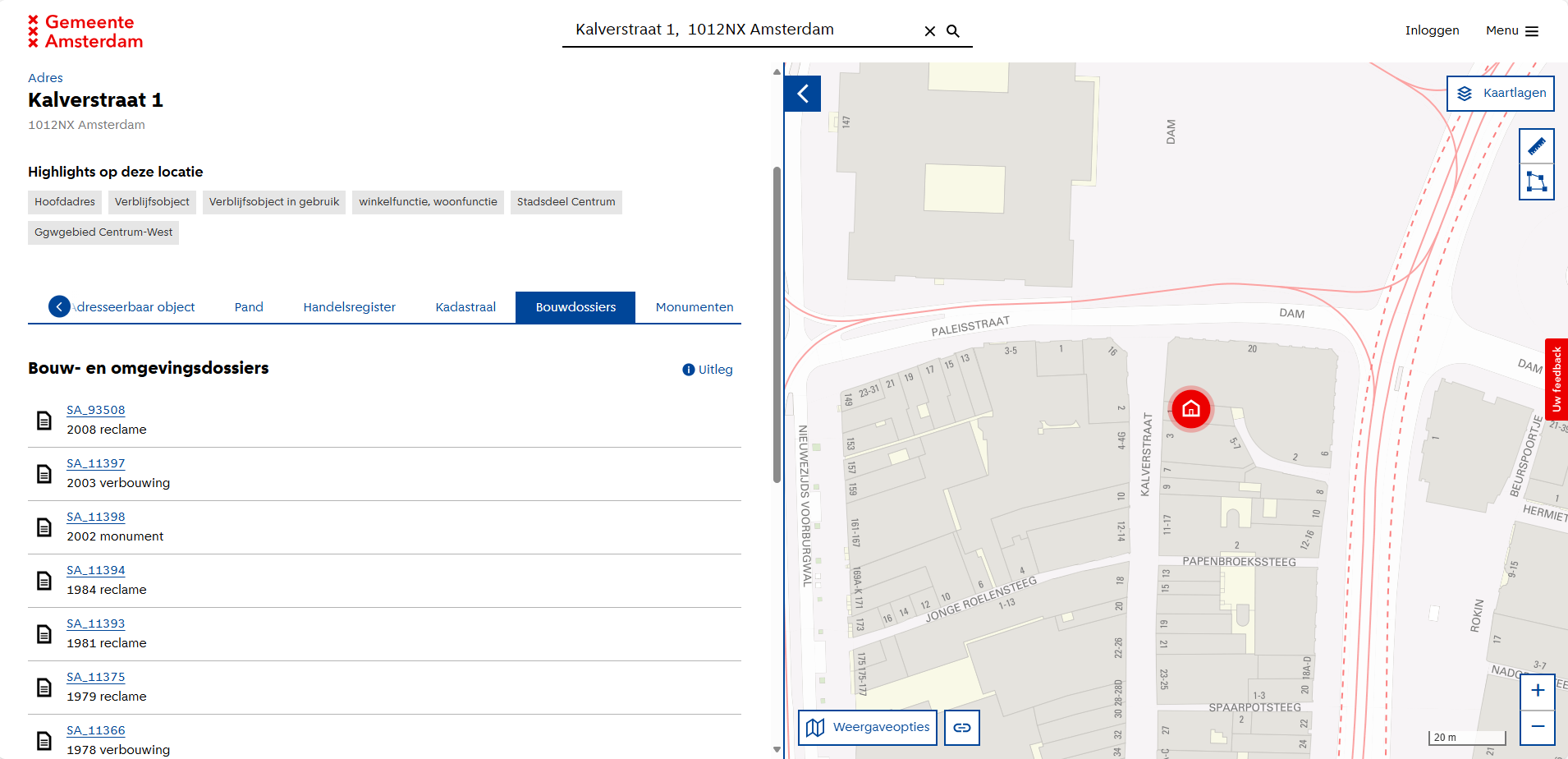
Task: Open dossier SA_93508 link
Action: pyautogui.click(x=96, y=410)
